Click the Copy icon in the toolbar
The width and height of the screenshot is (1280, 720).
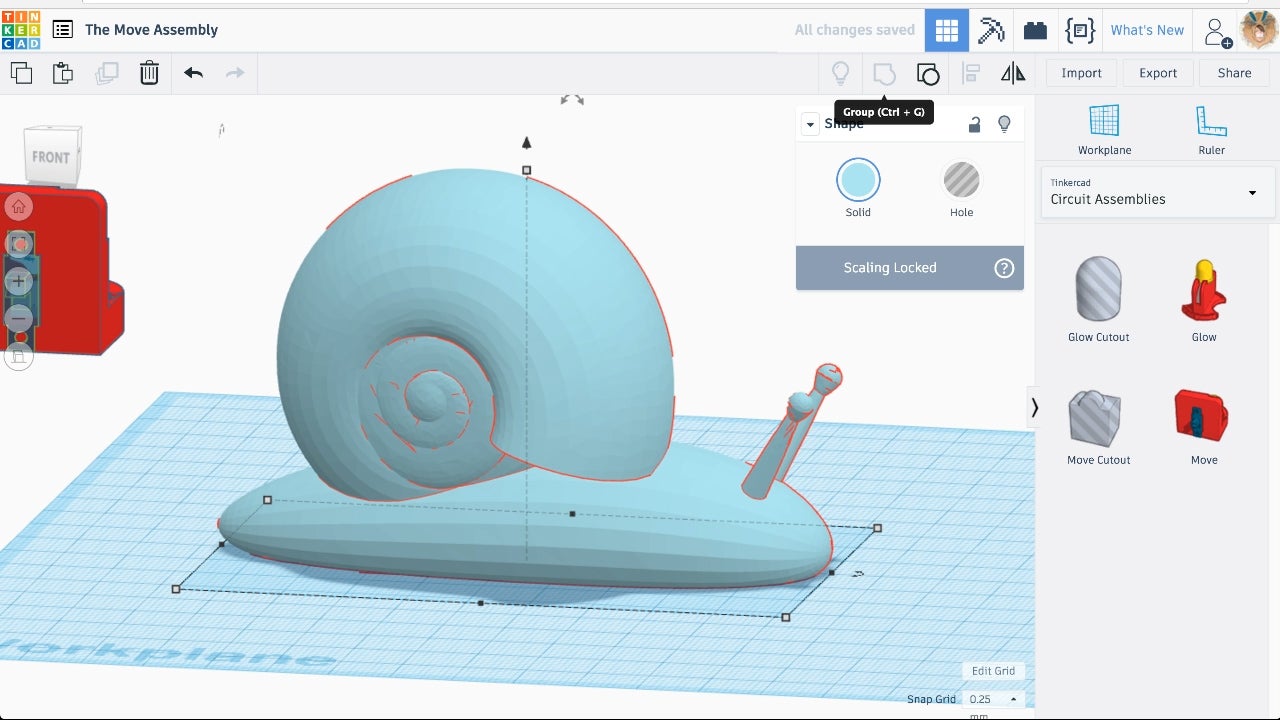pos(21,72)
